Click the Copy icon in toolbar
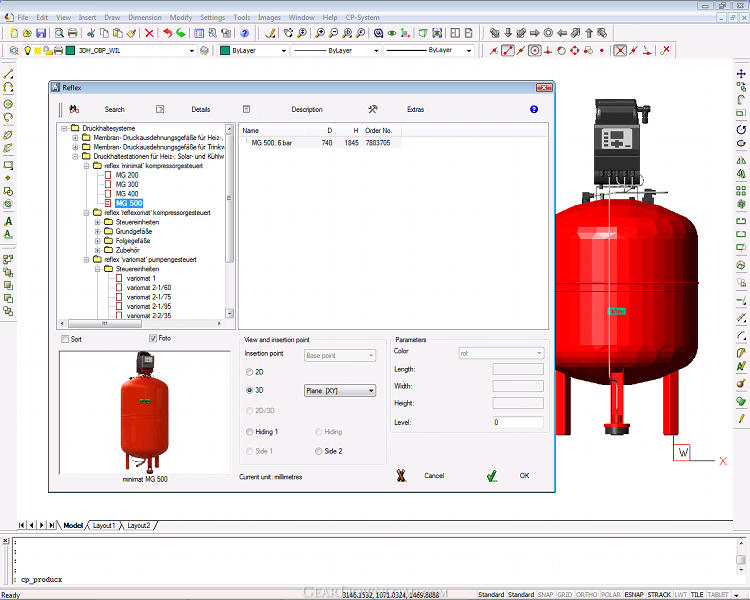This screenshot has width=750, height=600. point(104,33)
